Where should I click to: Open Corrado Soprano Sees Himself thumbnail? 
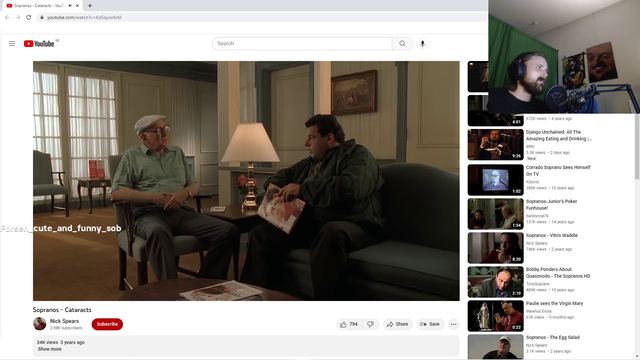495,180
